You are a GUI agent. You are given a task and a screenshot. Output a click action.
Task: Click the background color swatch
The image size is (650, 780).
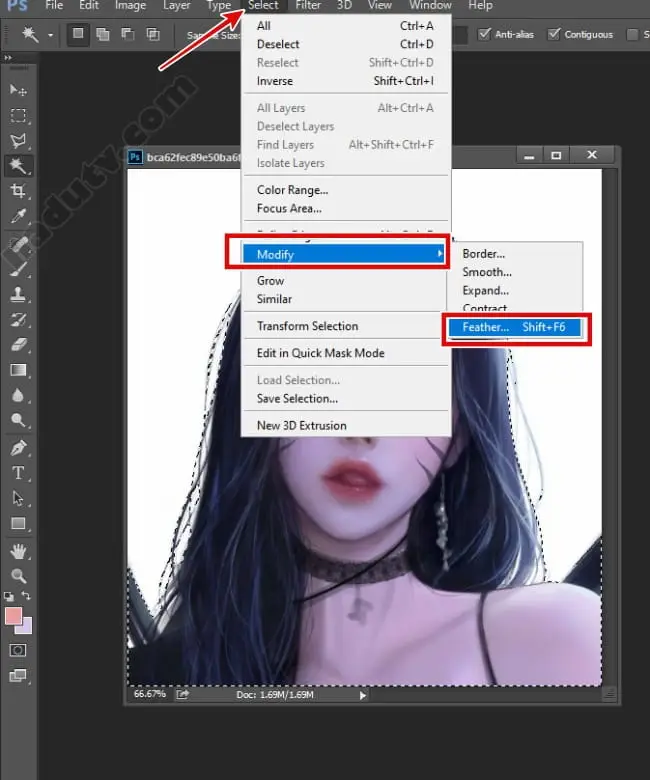[26, 628]
